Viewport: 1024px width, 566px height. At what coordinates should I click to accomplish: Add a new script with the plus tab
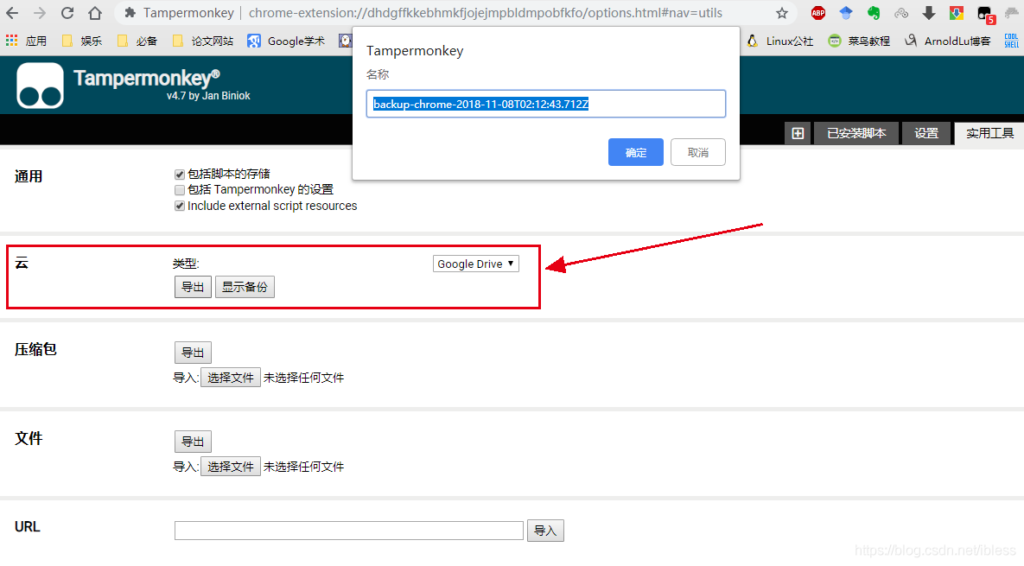pyautogui.click(x=797, y=133)
